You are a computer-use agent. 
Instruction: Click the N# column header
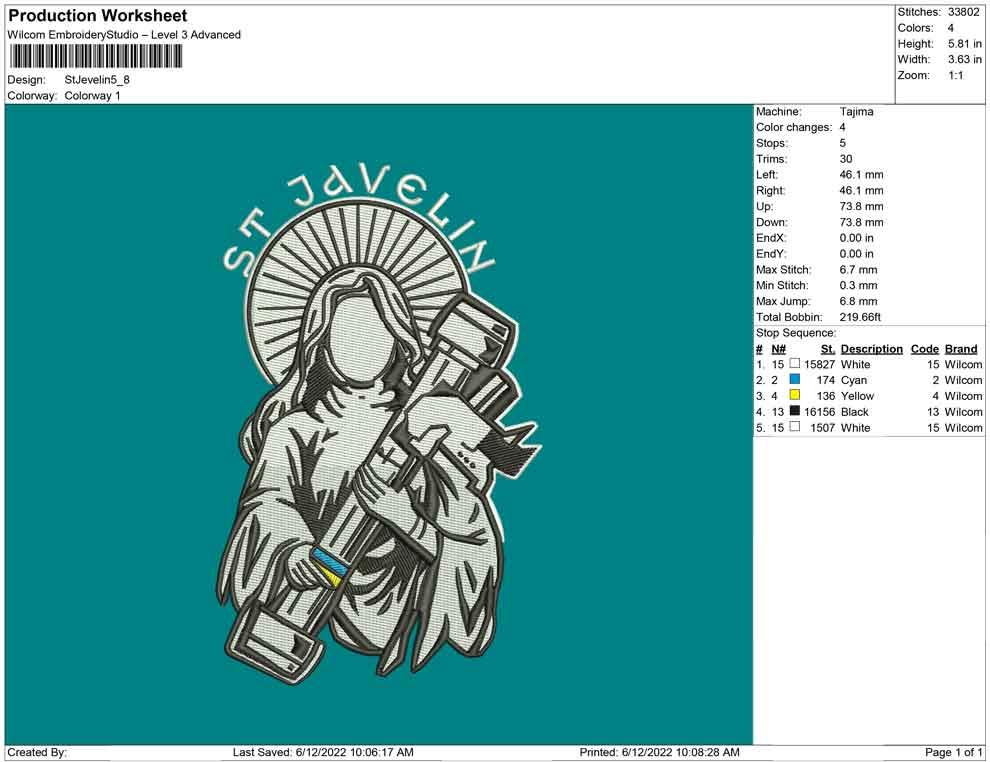[778, 348]
